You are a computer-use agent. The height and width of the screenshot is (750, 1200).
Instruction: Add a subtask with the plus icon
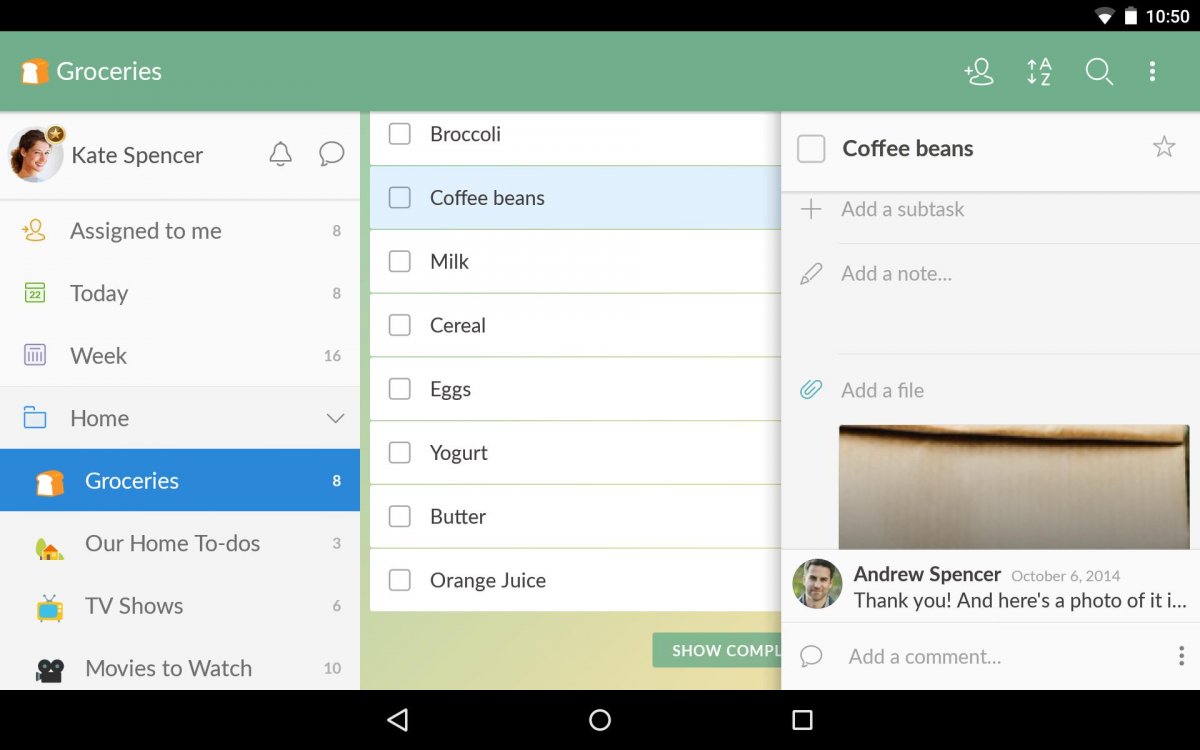810,209
